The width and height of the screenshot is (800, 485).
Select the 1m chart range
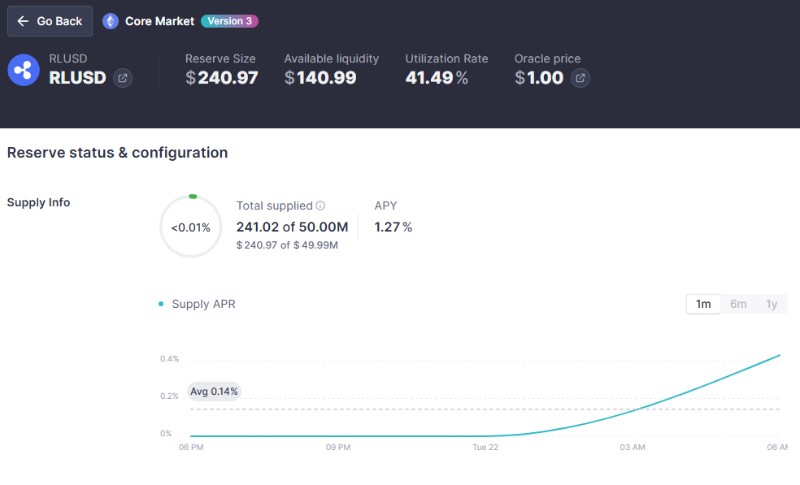(x=703, y=304)
